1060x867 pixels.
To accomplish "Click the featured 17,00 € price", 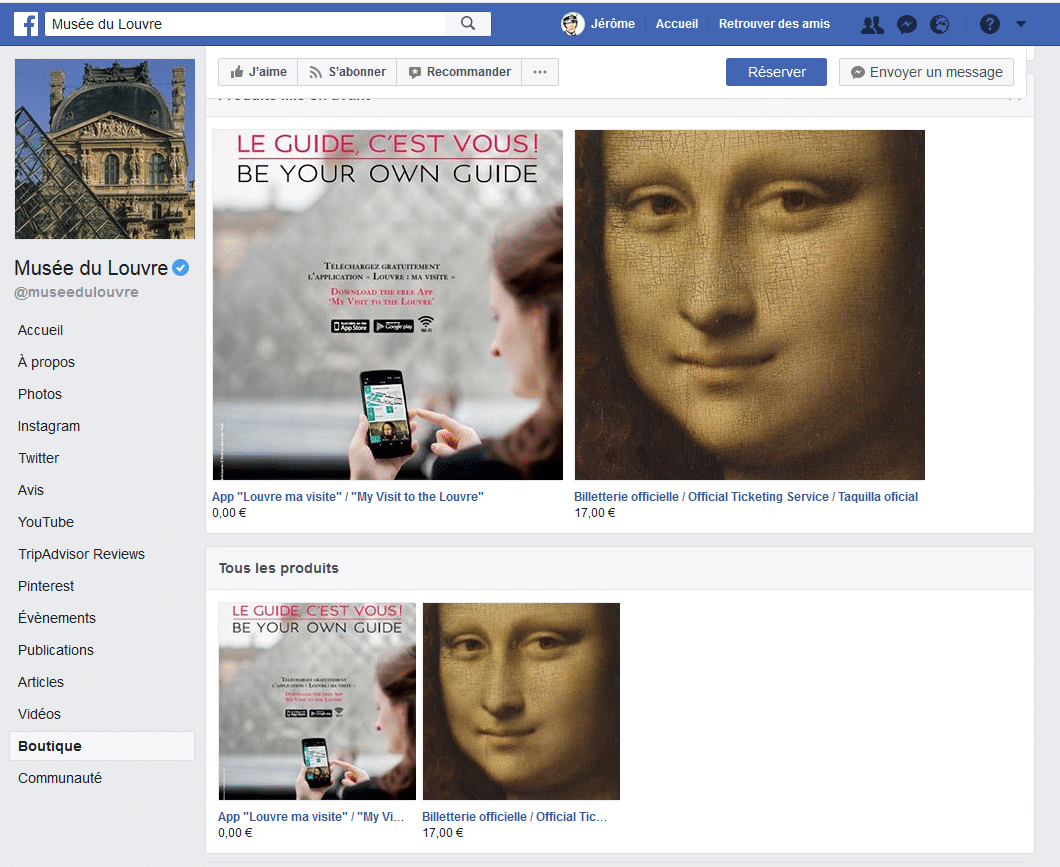I will point(595,513).
